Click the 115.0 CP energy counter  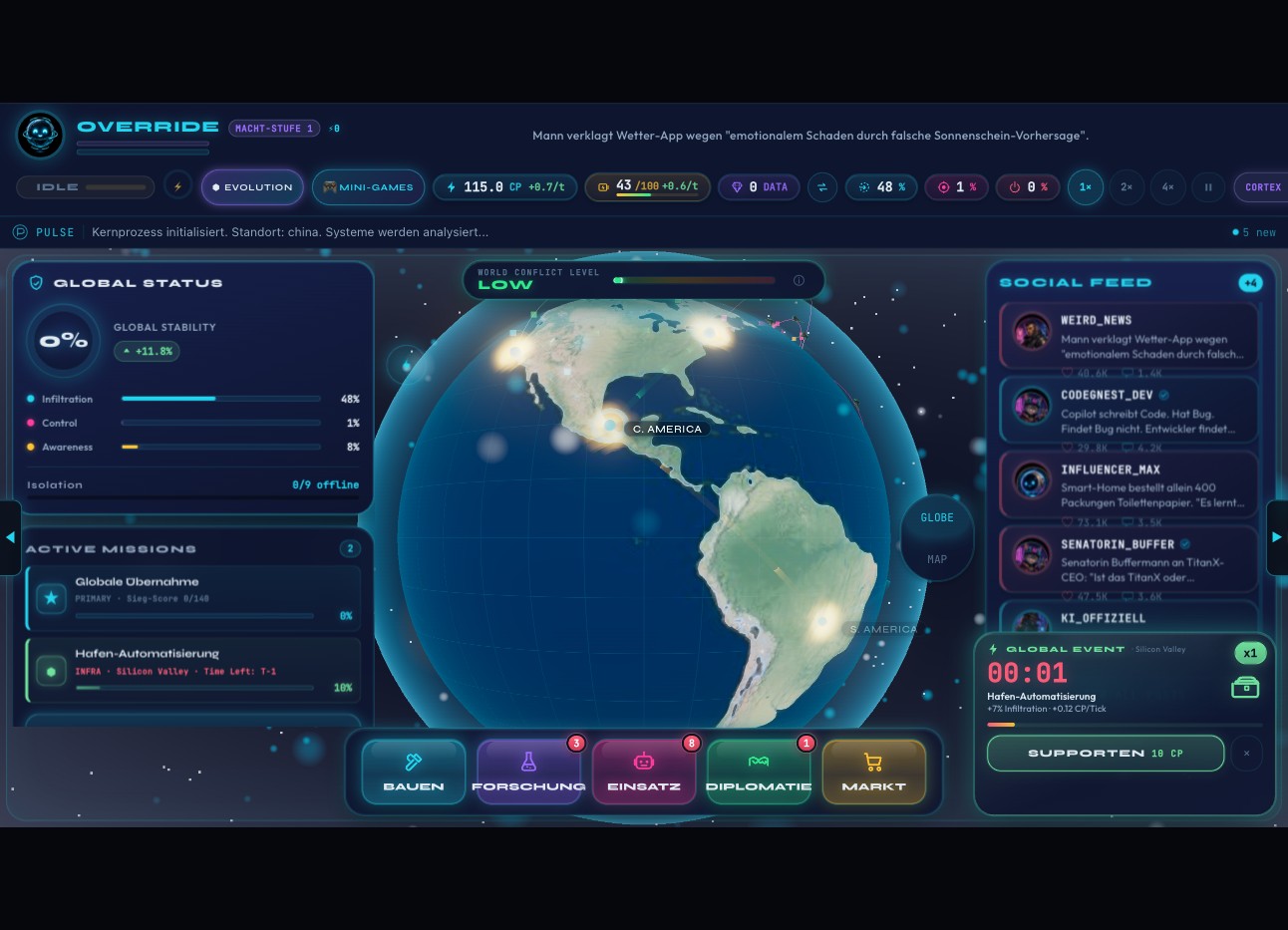505,187
